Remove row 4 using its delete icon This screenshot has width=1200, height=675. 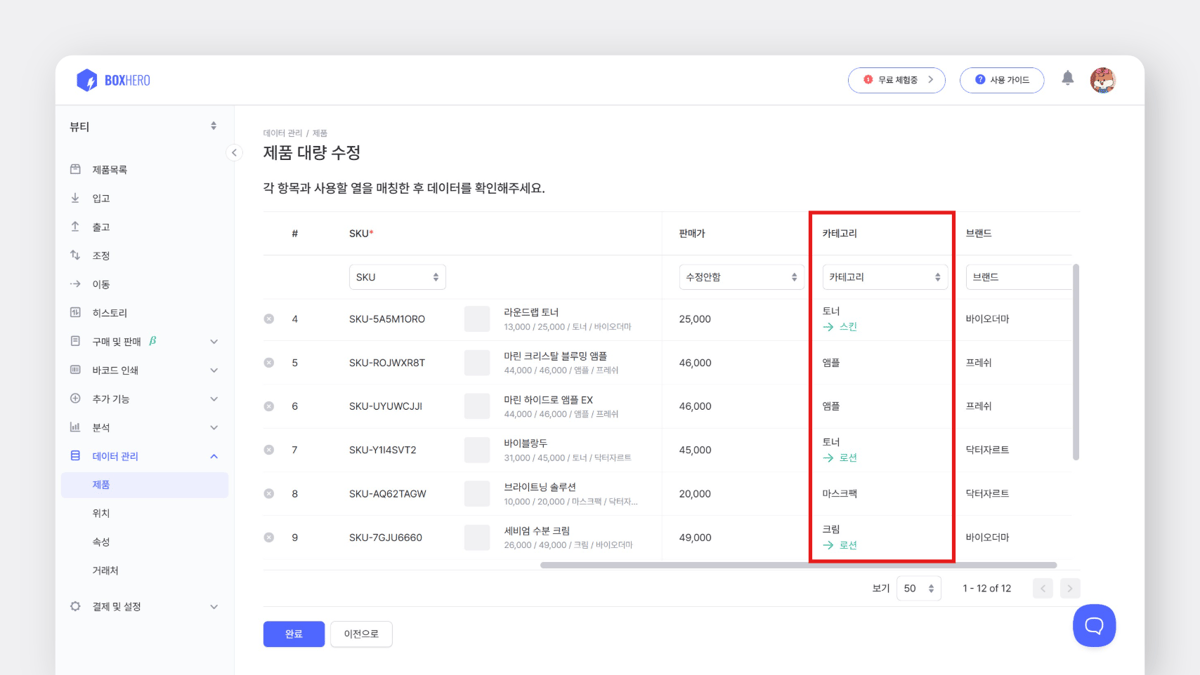pos(268,318)
